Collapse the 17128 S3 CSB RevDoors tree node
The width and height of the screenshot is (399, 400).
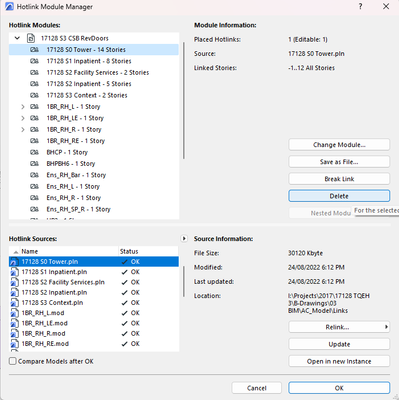tap(17, 38)
